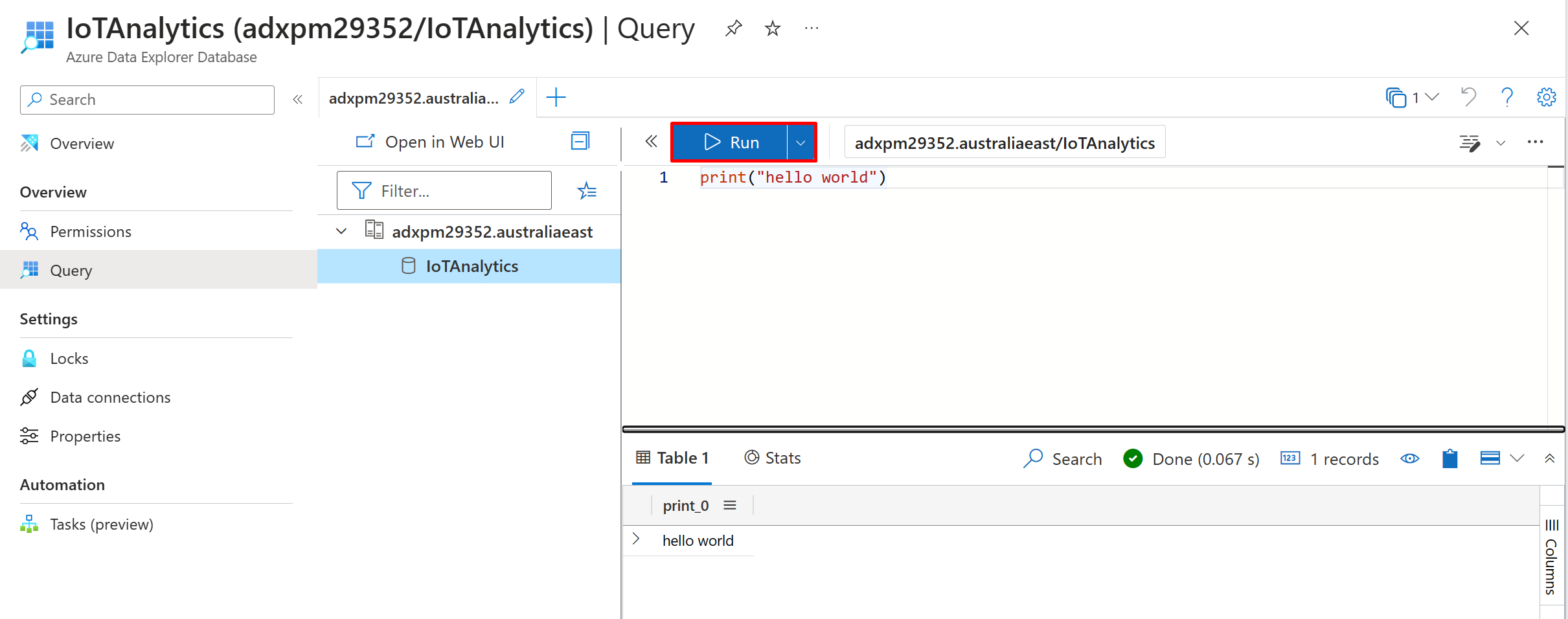Collapse the adxpm29352.australiaeast cluster node
This screenshot has width=1568, height=619.
(341, 231)
